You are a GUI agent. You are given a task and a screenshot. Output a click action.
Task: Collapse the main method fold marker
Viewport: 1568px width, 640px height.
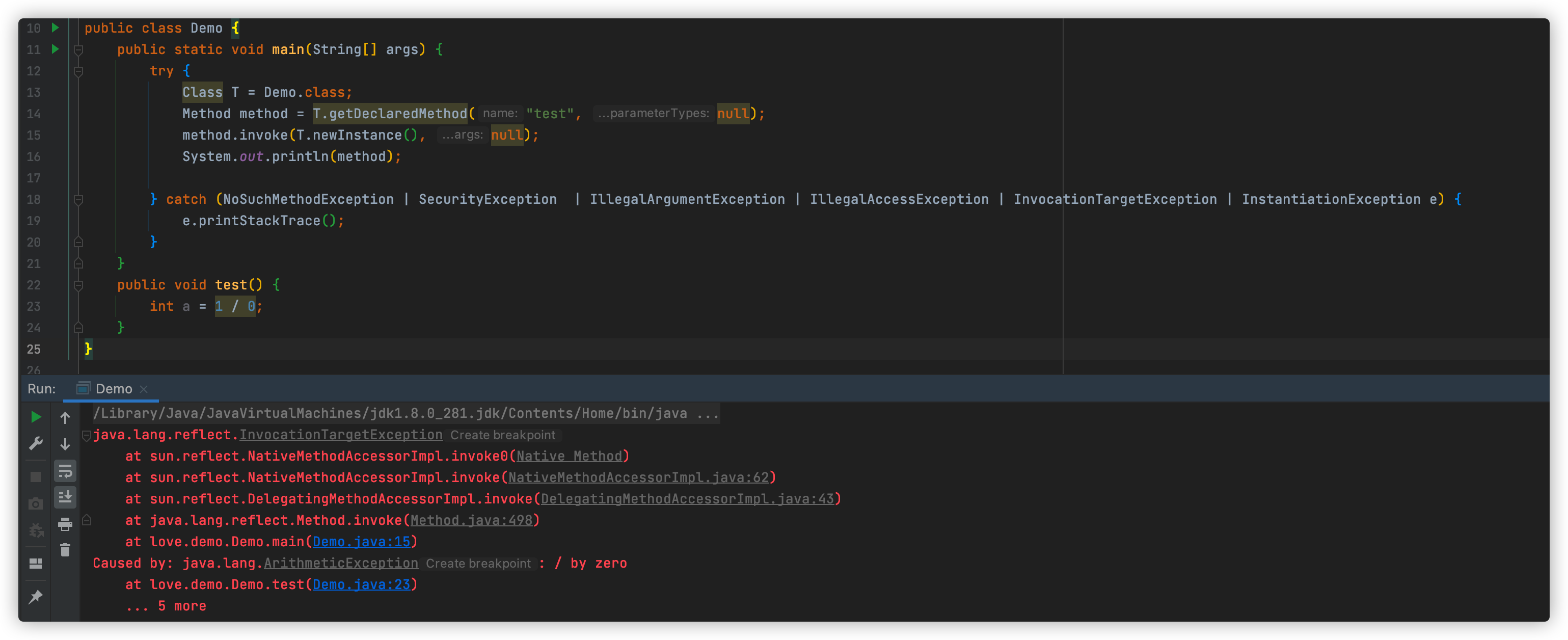click(x=78, y=50)
